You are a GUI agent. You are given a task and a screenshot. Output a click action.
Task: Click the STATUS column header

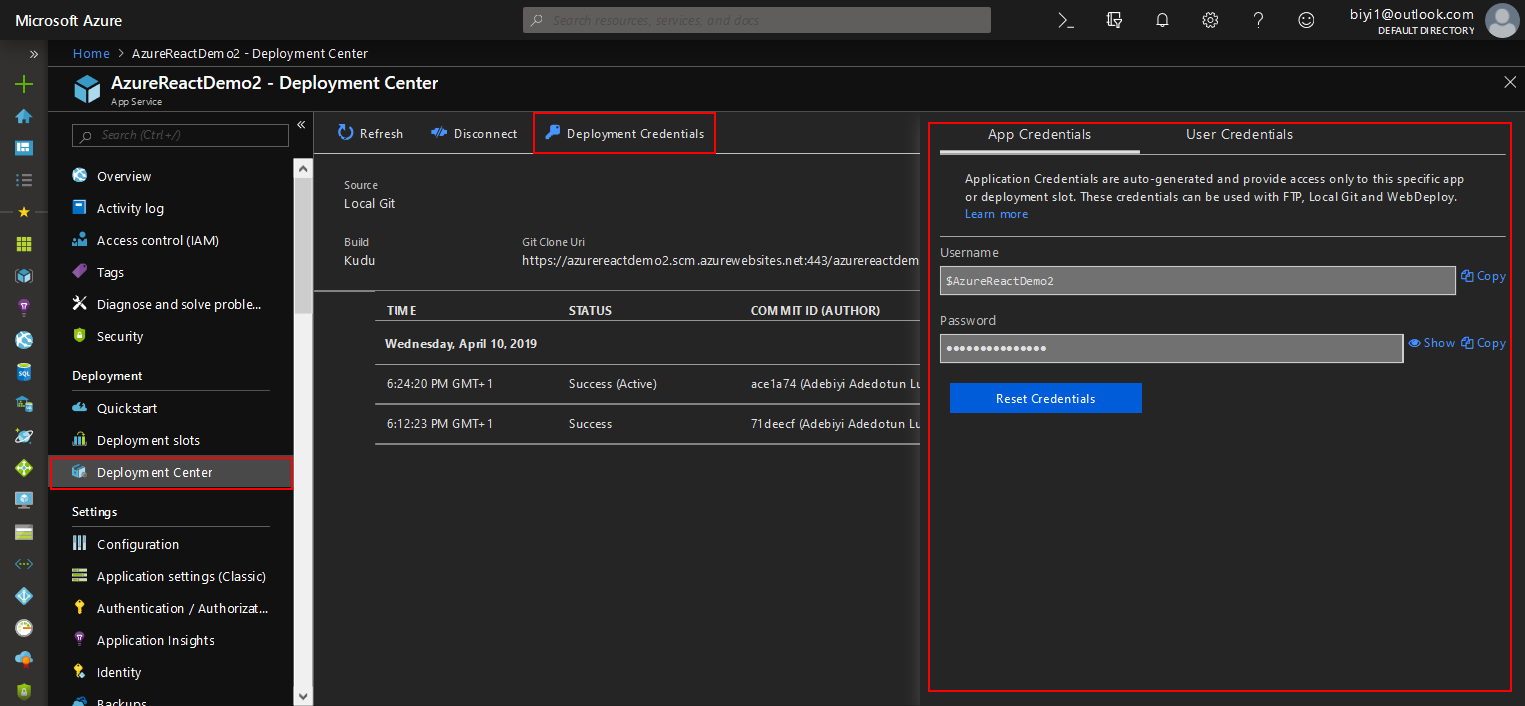590,311
